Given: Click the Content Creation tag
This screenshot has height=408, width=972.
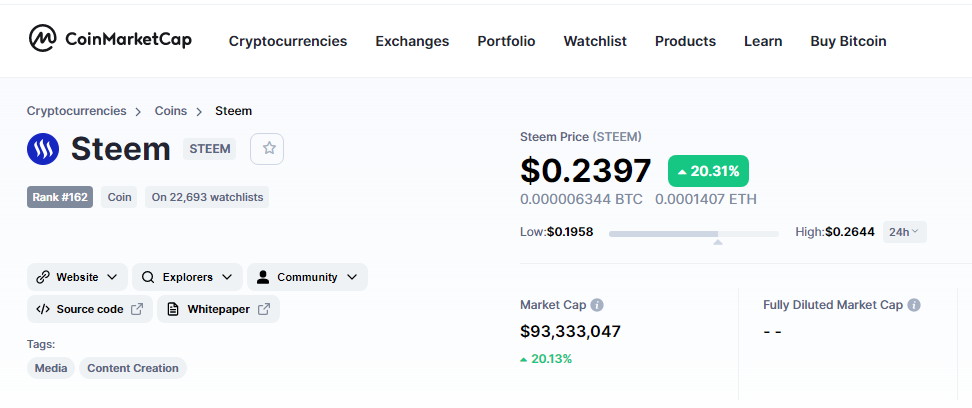Looking at the screenshot, I should click(133, 368).
